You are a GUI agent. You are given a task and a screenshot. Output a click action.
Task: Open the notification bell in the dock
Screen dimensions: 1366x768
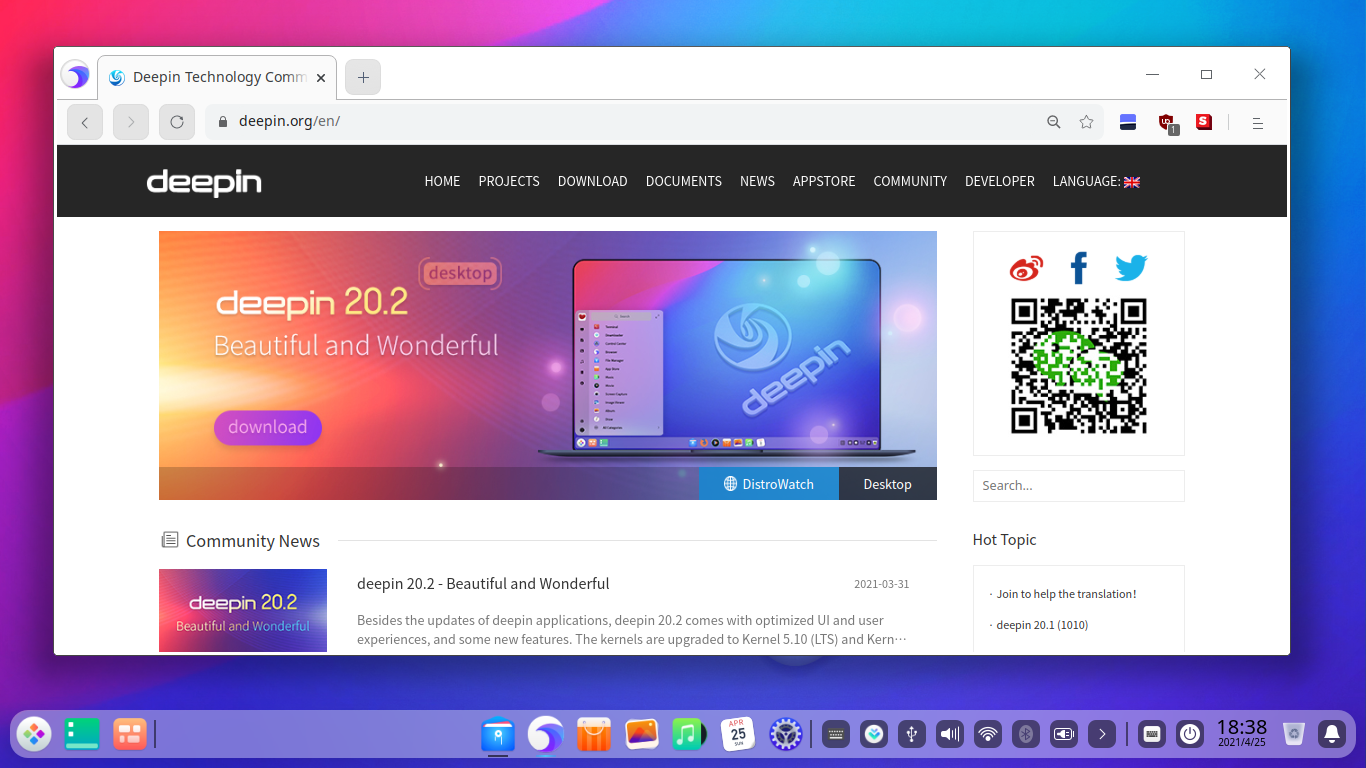point(1332,734)
